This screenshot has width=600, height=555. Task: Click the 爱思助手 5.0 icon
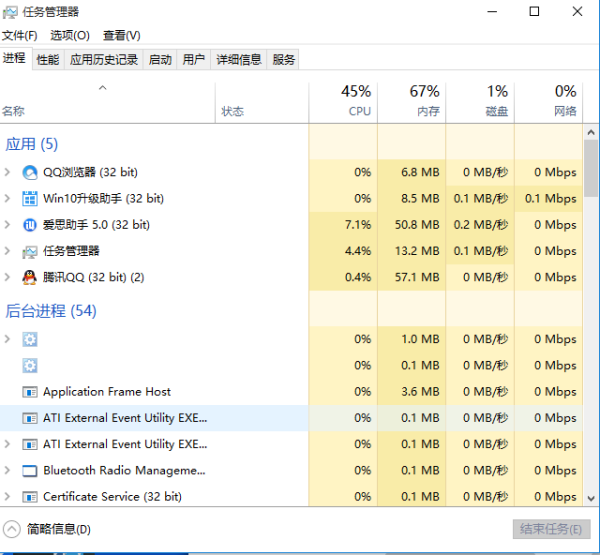pos(30,224)
